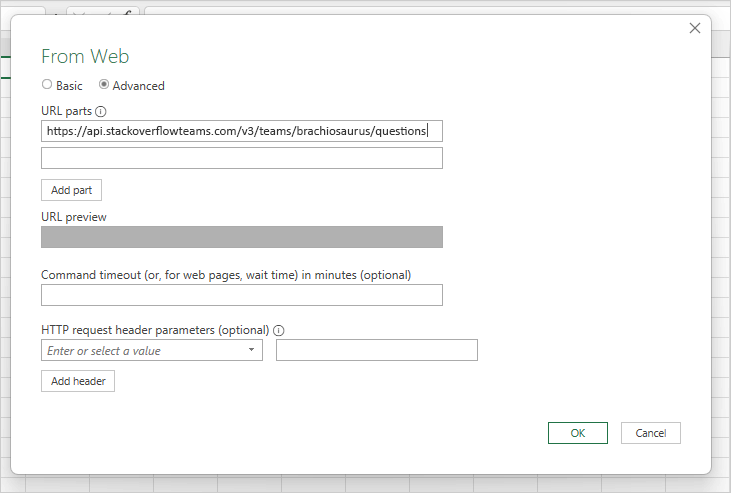Click the Add header button

[x=78, y=381]
